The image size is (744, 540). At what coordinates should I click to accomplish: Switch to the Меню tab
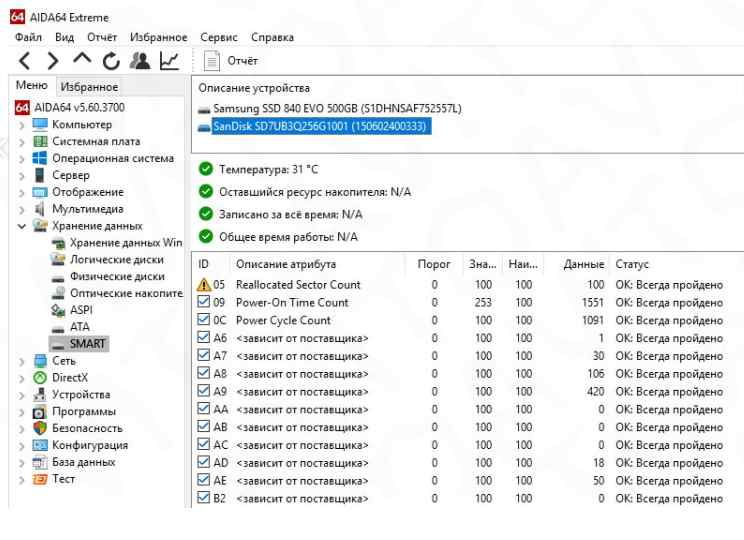[32, 85]
